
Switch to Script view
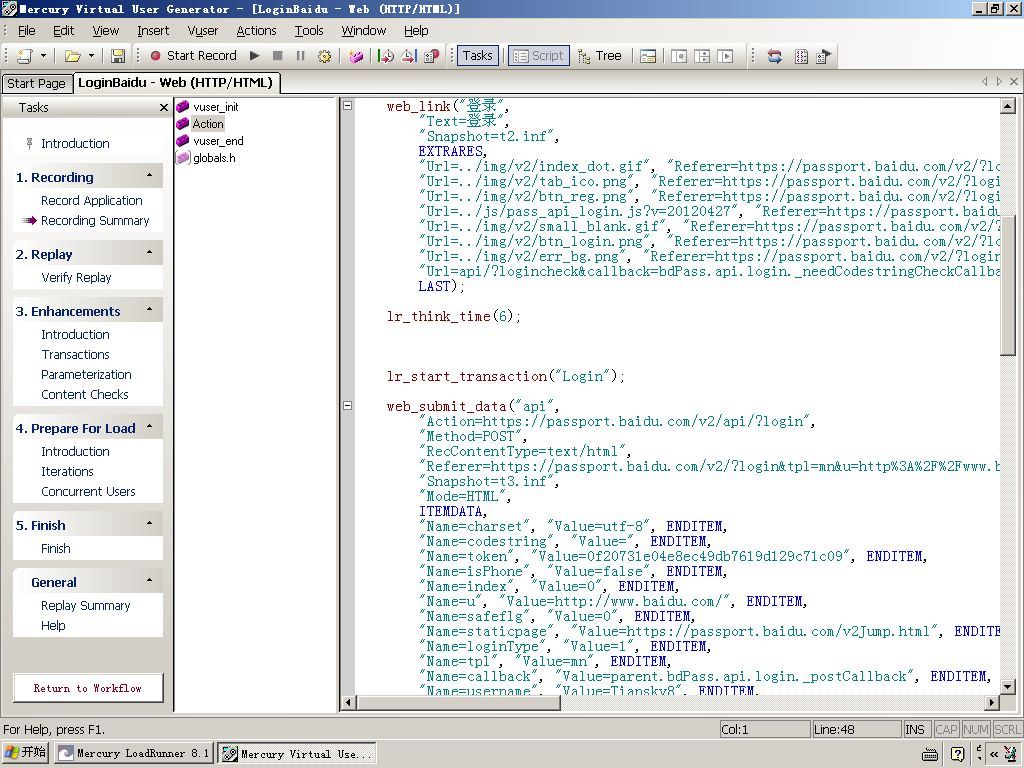pyautogui.click(x=538, y=56)
